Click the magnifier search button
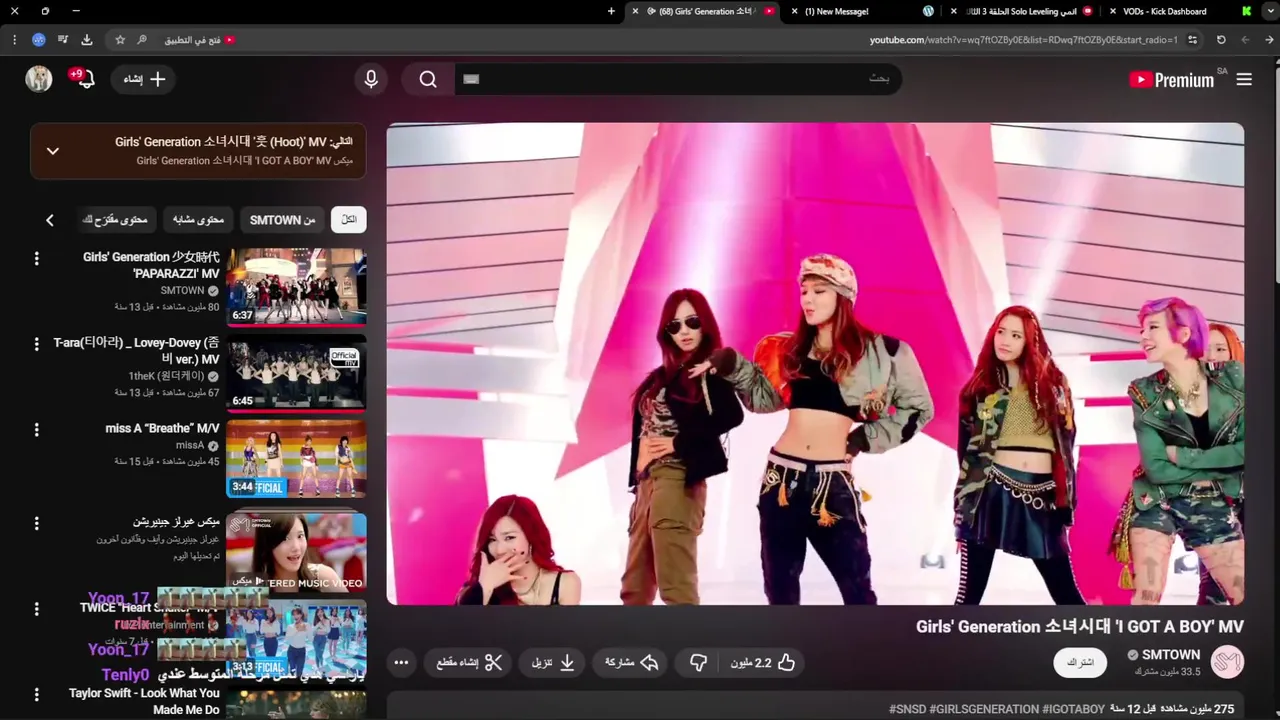Image resolution: width=1280 pixels, height=720 pixels. point(428,79)
